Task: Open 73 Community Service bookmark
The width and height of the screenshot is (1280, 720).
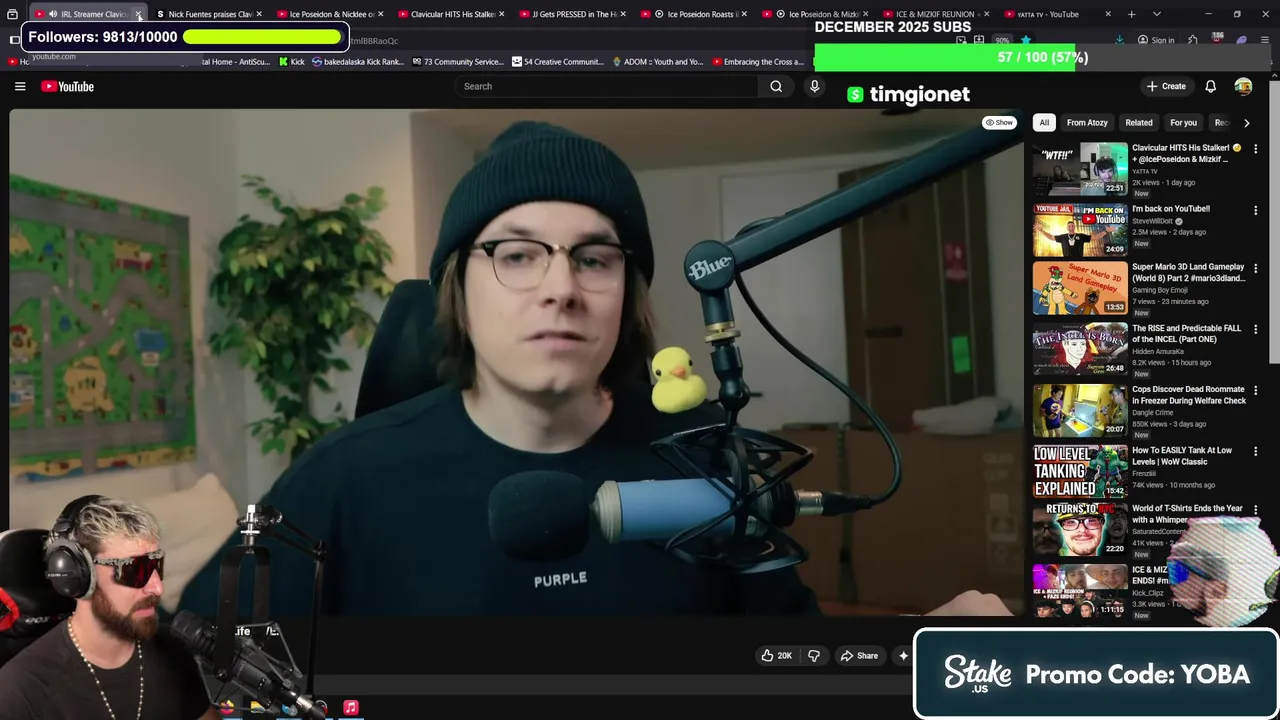Action: coord(456,62)
